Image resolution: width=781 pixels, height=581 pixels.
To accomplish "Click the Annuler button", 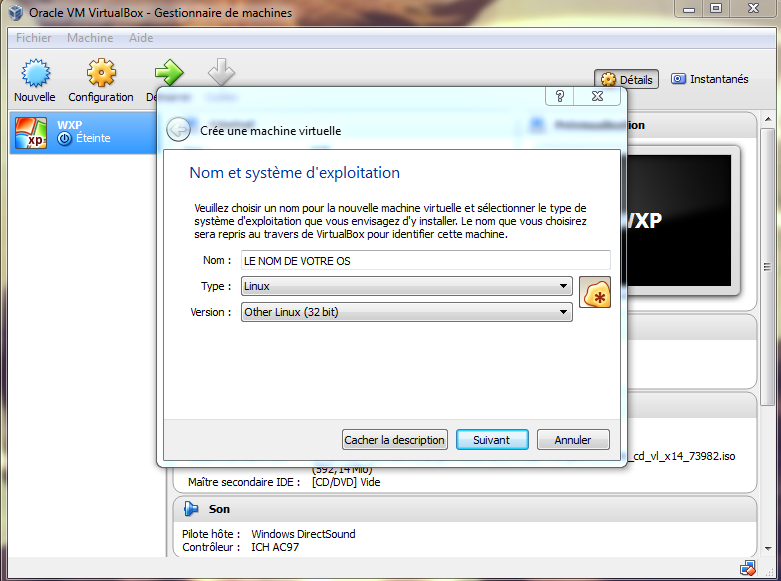I will point(573,439).
